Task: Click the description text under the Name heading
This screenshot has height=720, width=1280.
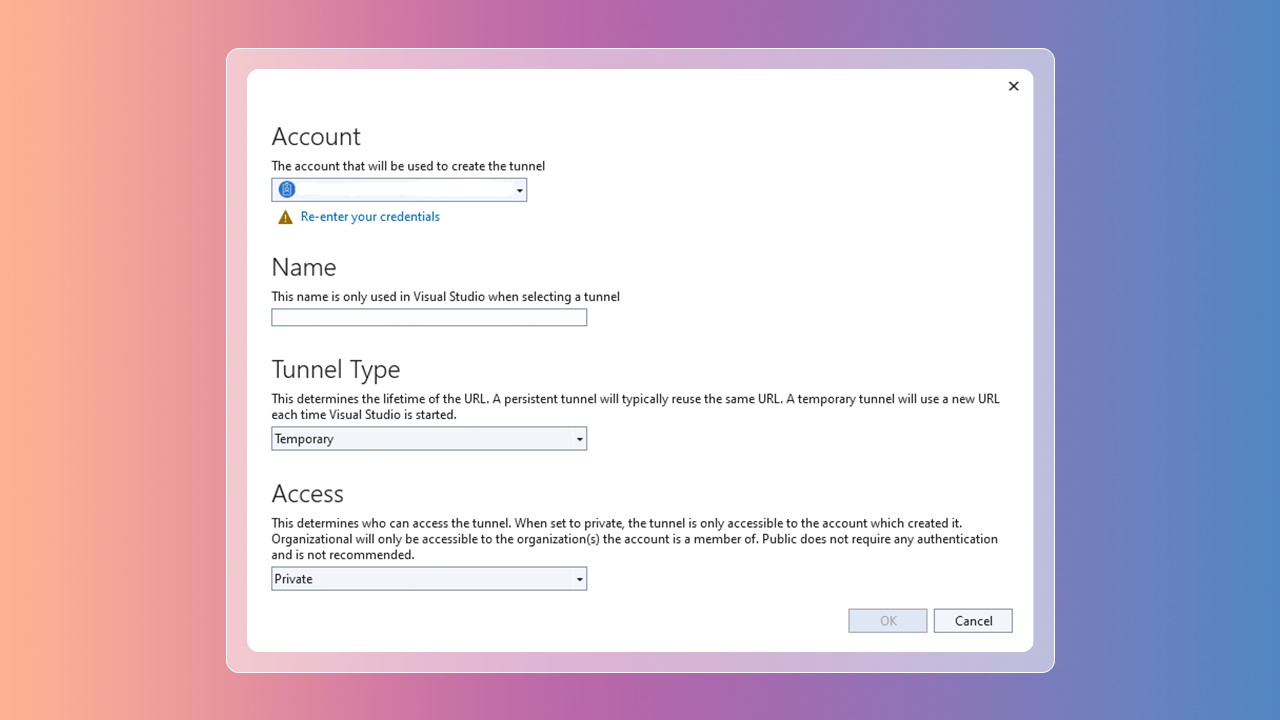Action: pyautogui.click(x=446, y=297)
